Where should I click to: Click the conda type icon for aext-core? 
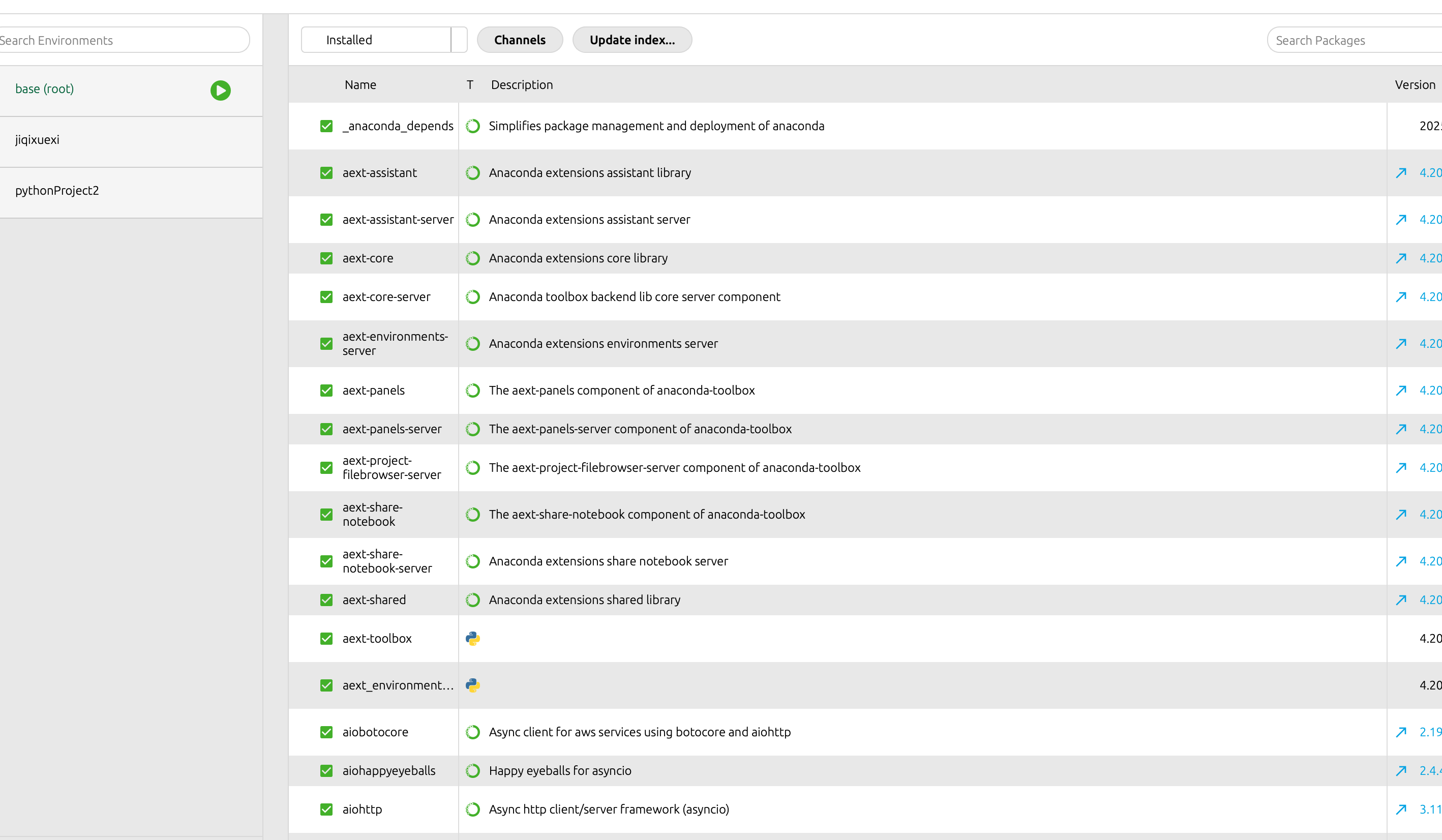[x=473, y=258]
